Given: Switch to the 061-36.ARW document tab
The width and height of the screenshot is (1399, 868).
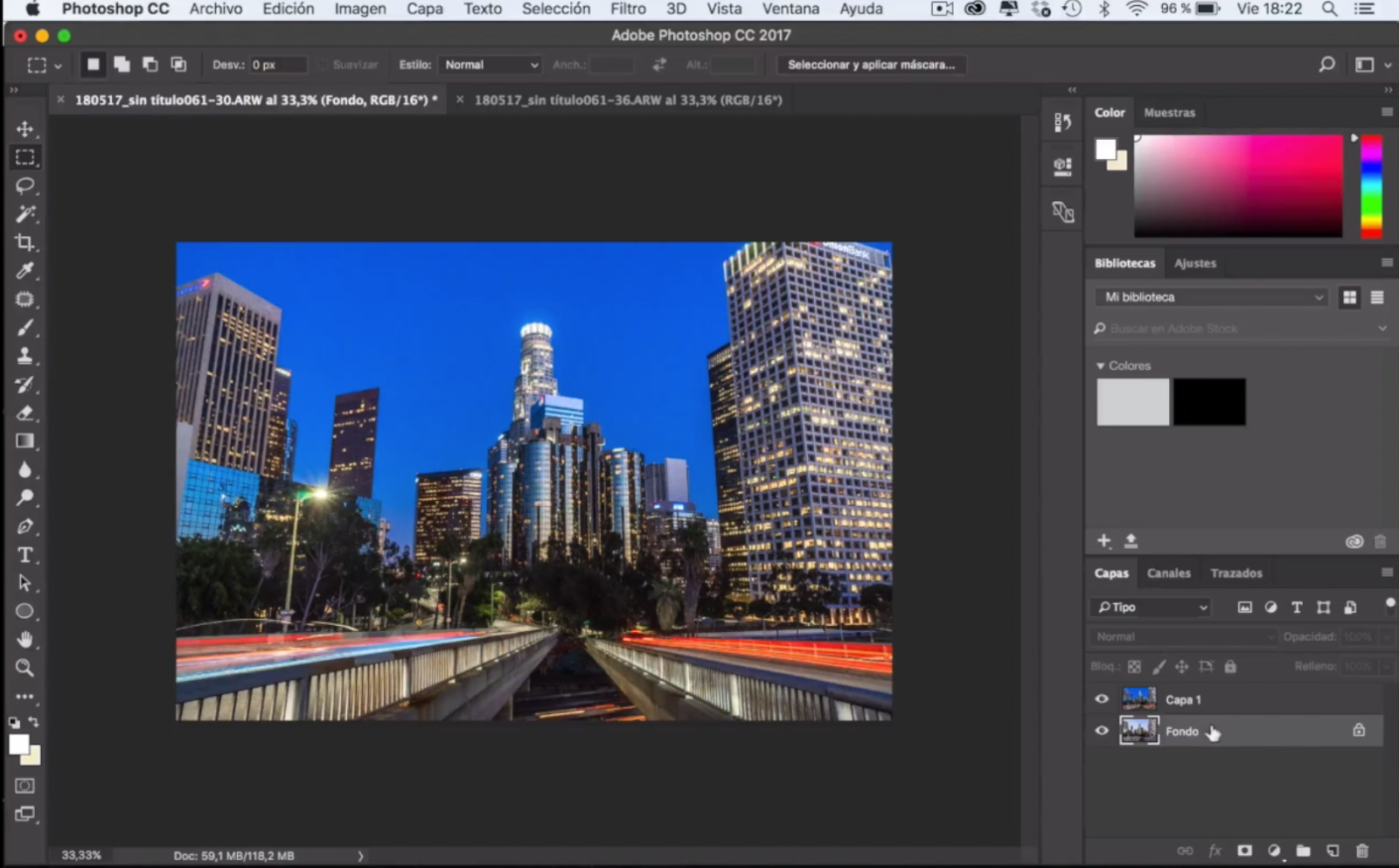Looking at the screenshot, I should tap(627, 100).
